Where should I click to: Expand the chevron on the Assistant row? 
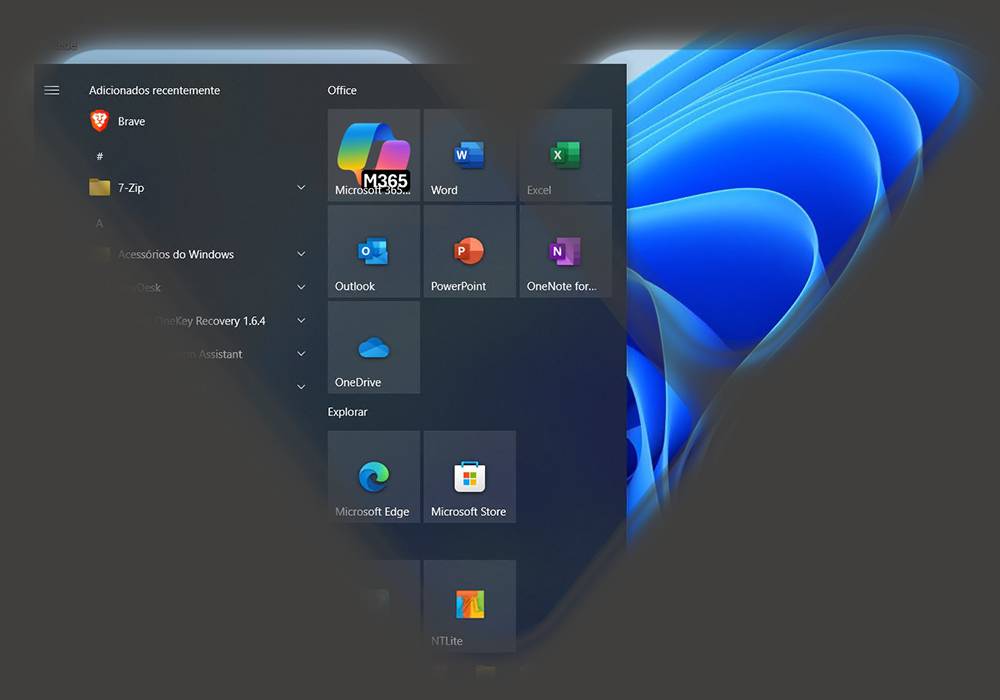tap(301, 354)
